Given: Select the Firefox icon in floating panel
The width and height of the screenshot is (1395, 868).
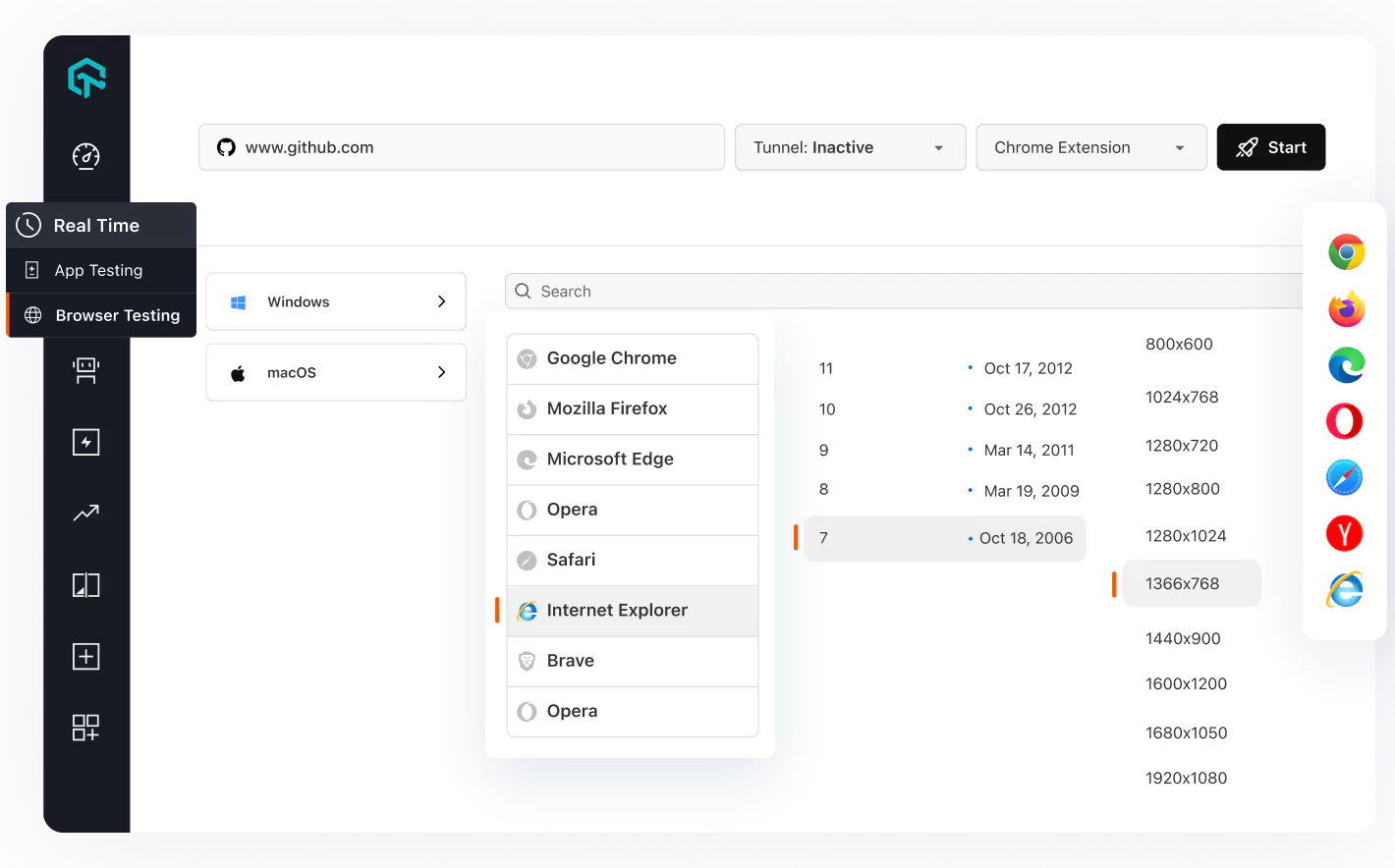Looking at the screenshot, I should (x=1346, y=309).
